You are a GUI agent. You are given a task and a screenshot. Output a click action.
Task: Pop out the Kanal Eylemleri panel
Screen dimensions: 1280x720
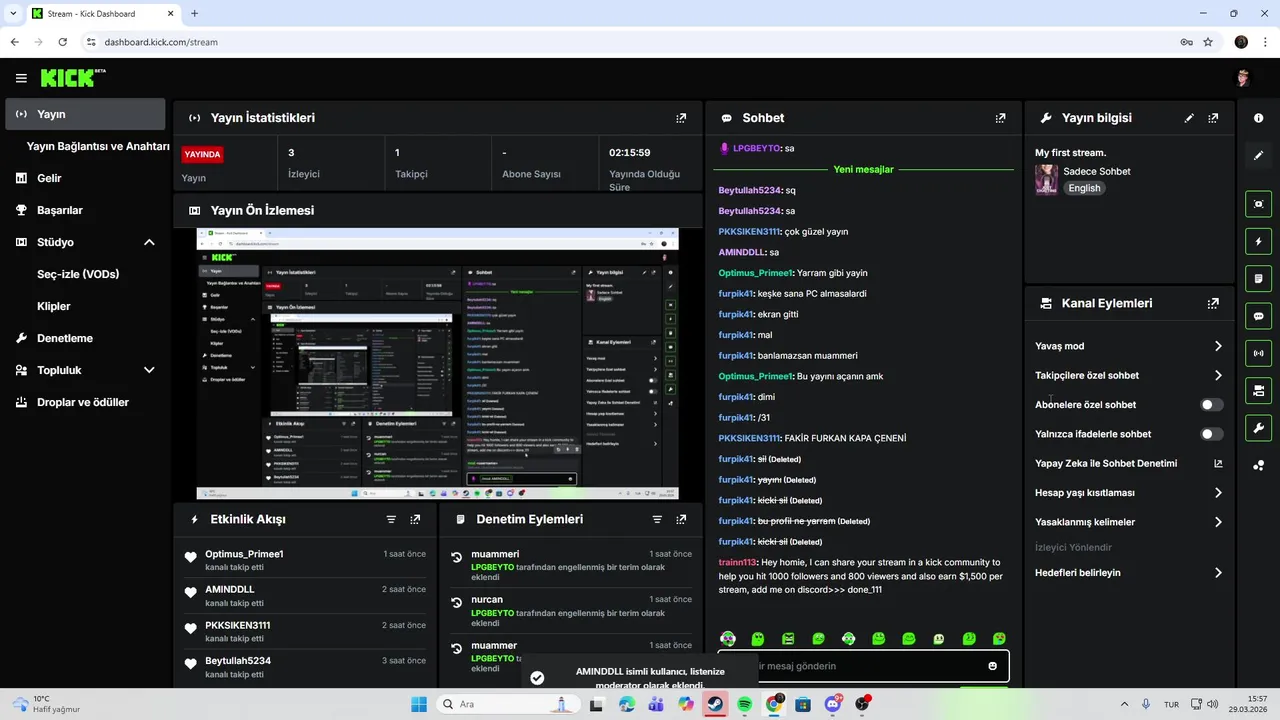(1213, 303)
